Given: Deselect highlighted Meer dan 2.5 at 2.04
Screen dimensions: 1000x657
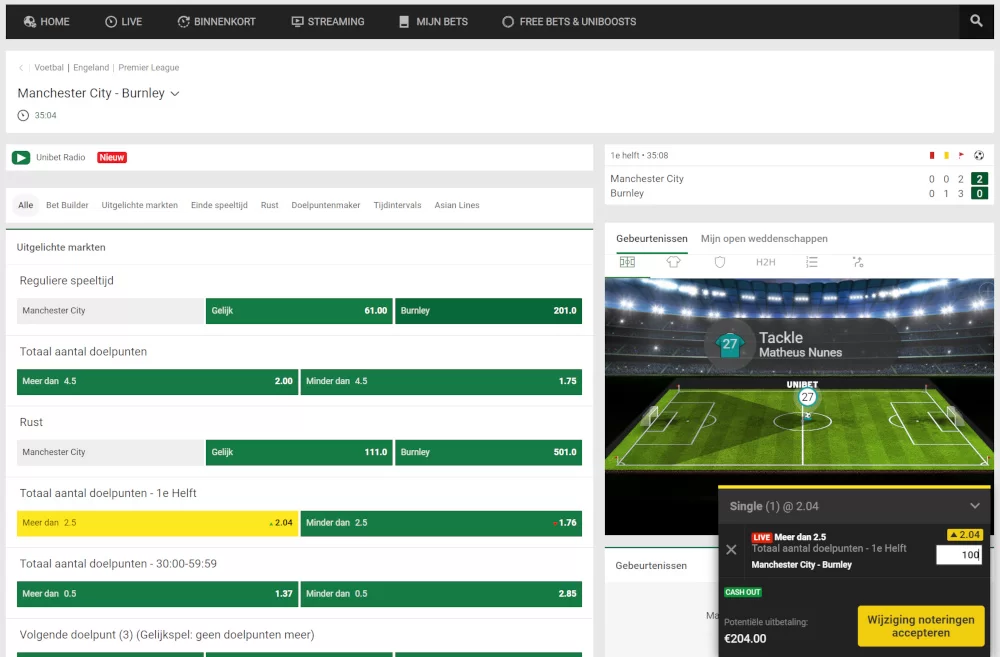Looking at the screenshot, I should tap(158, 523).
